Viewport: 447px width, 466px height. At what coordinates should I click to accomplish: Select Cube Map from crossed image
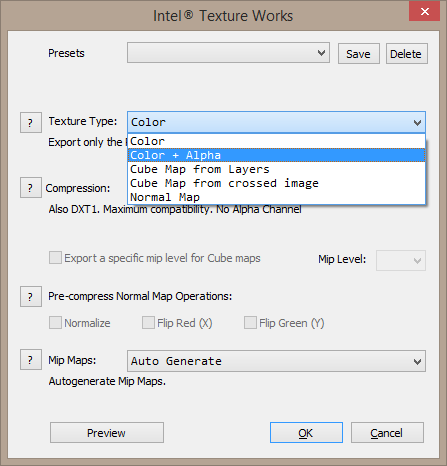tap(276, 183)
